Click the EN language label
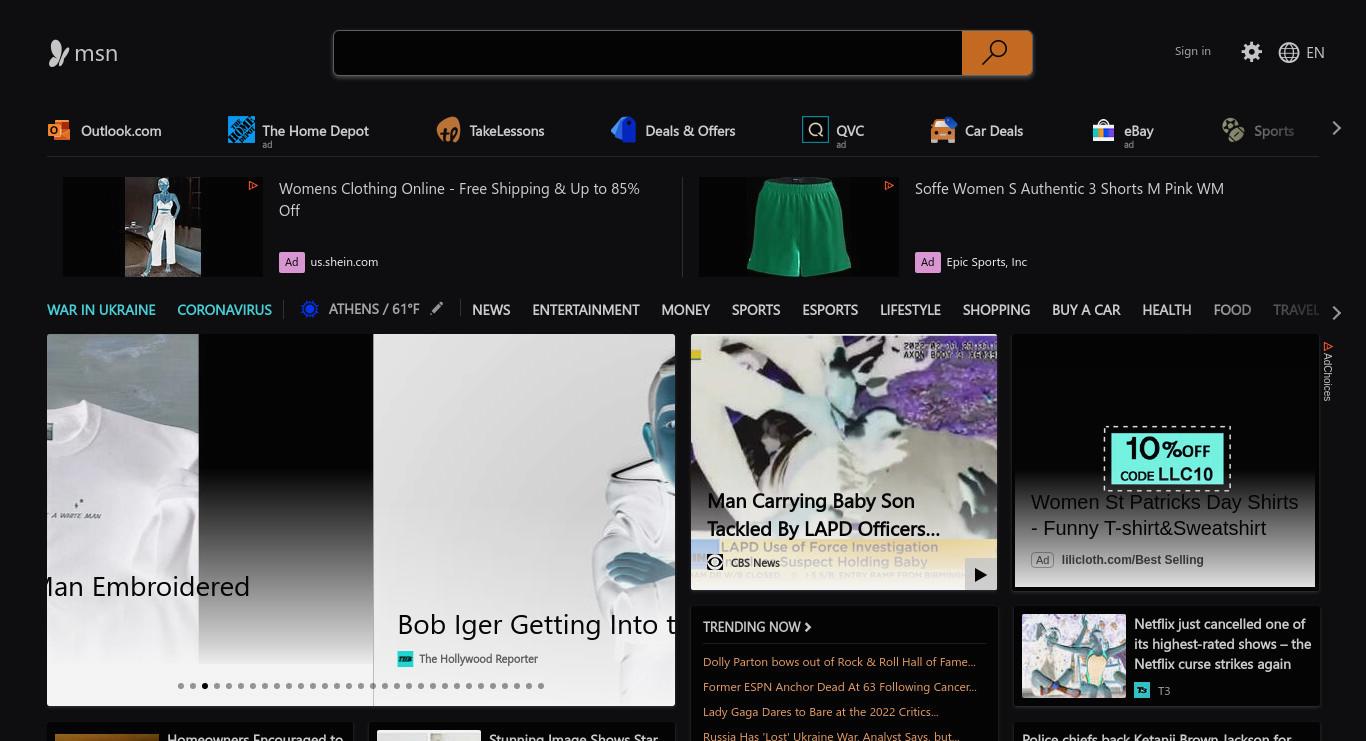Screen dimensions: 1366x741 coord(1315,53)
